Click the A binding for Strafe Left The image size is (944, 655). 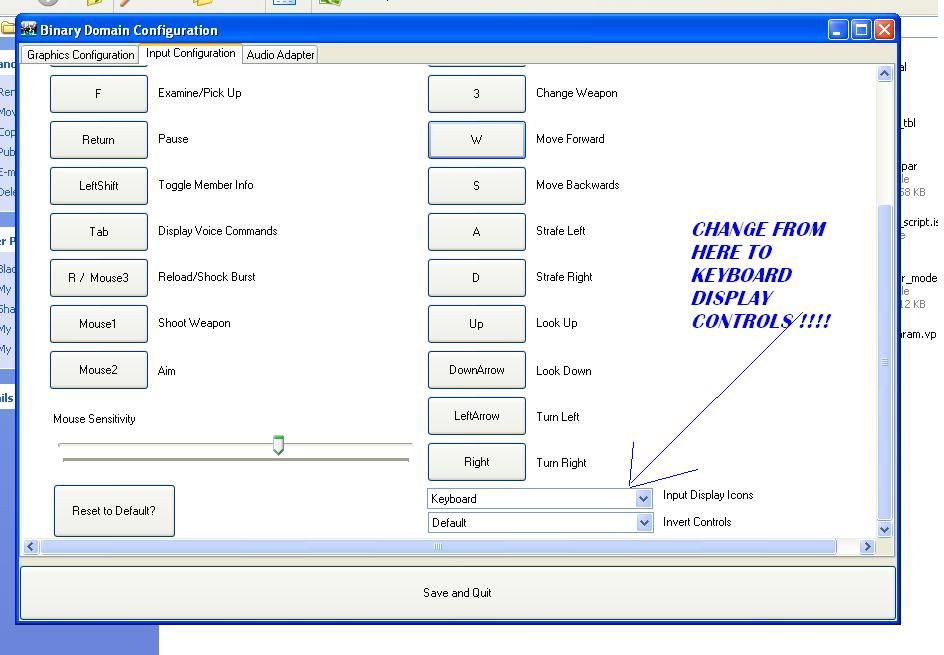coord(477,232)
